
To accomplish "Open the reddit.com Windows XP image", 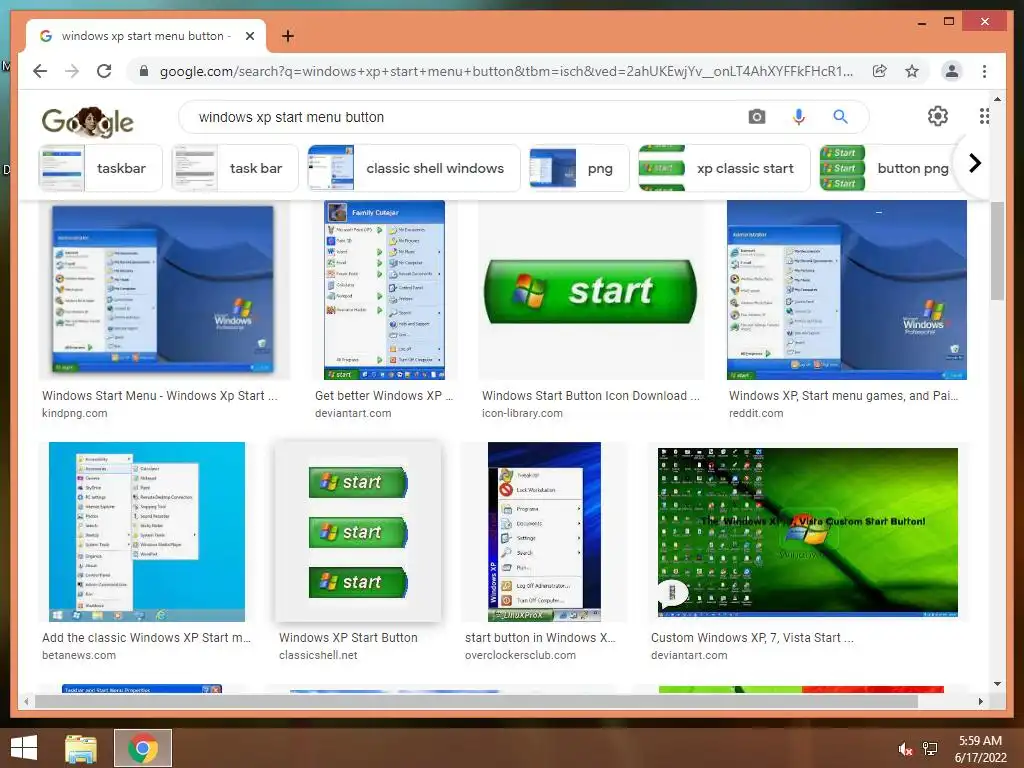I will tap(846, 289).
